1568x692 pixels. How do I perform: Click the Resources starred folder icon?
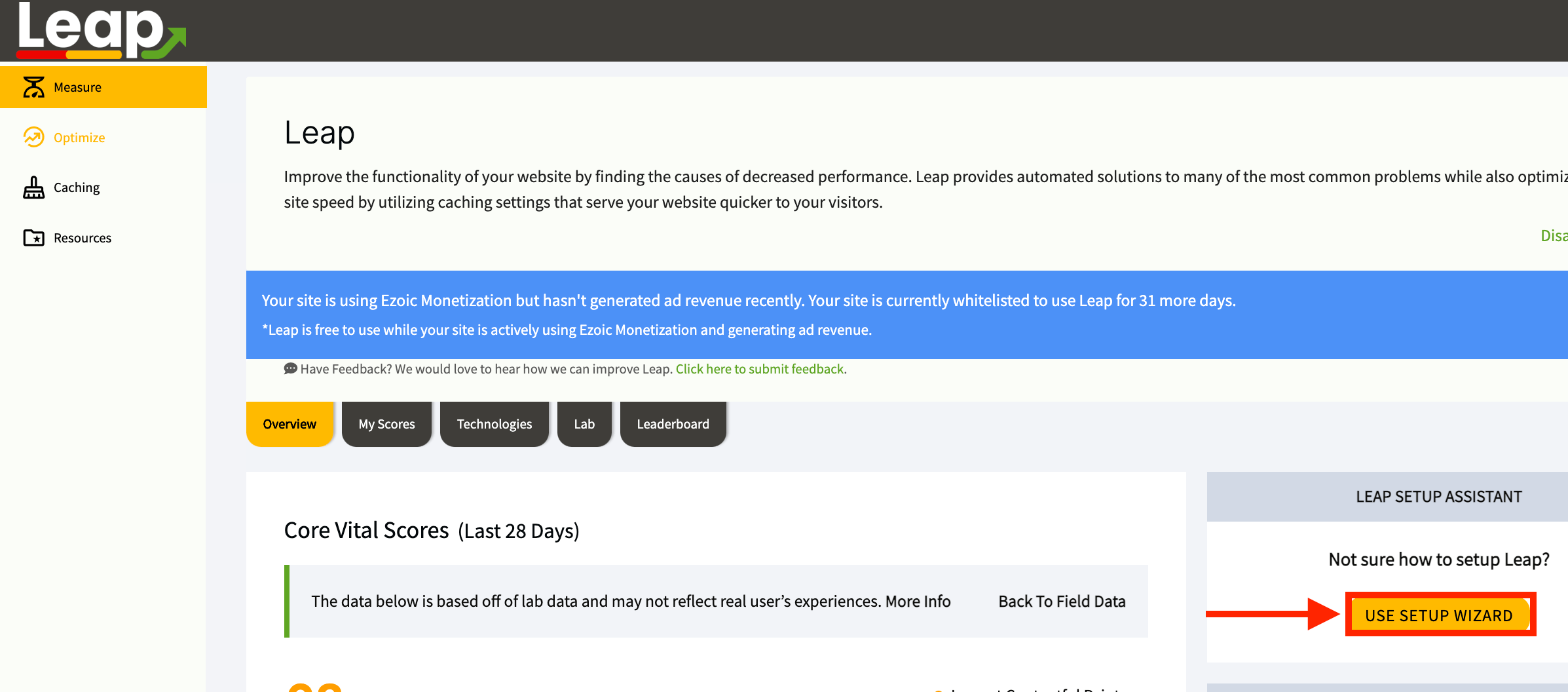coord(33,237)
